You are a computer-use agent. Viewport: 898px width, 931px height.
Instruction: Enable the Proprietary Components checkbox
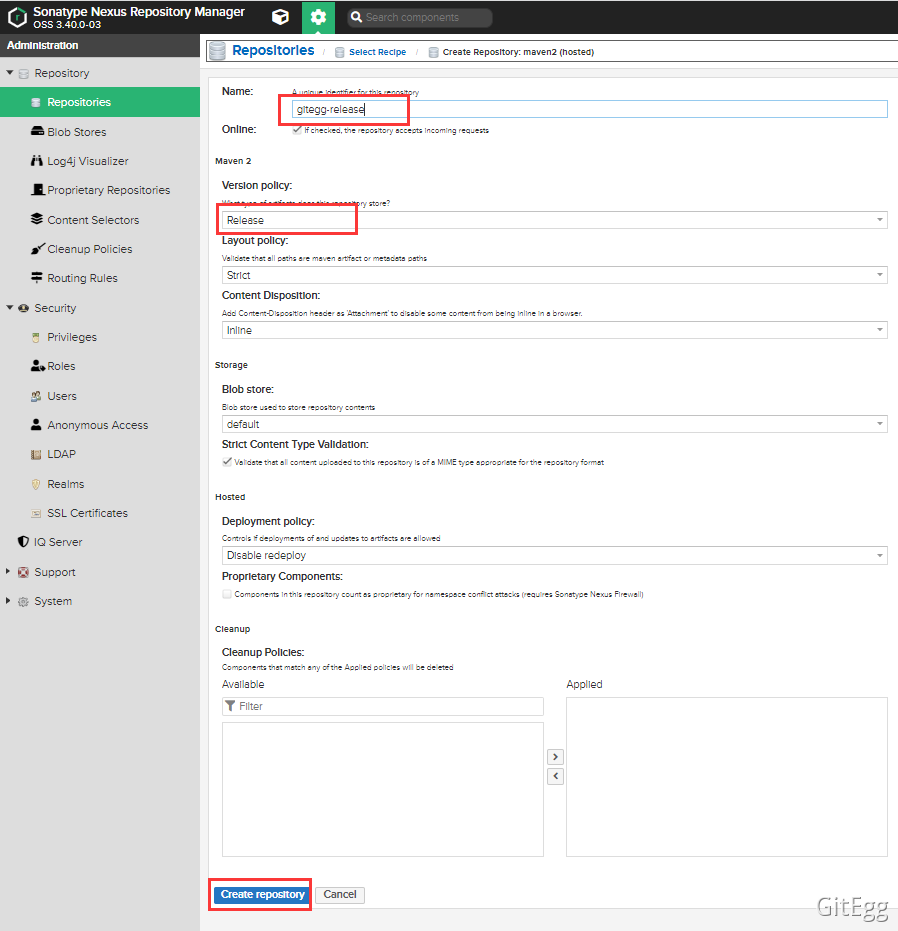[227, 594]
